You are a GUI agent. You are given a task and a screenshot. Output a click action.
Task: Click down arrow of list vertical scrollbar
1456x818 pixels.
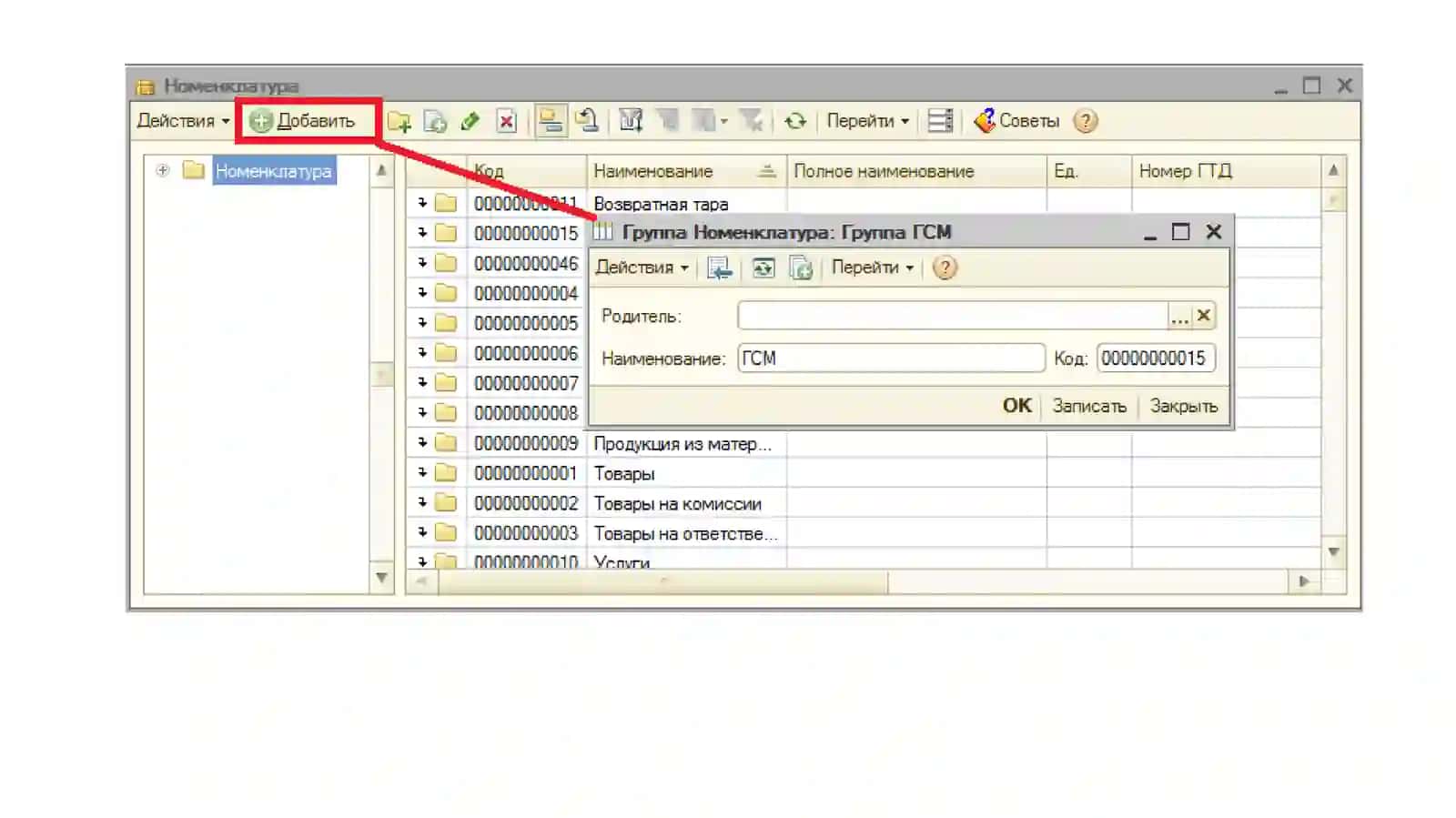pyautogui.click(x=1333, y=551)
